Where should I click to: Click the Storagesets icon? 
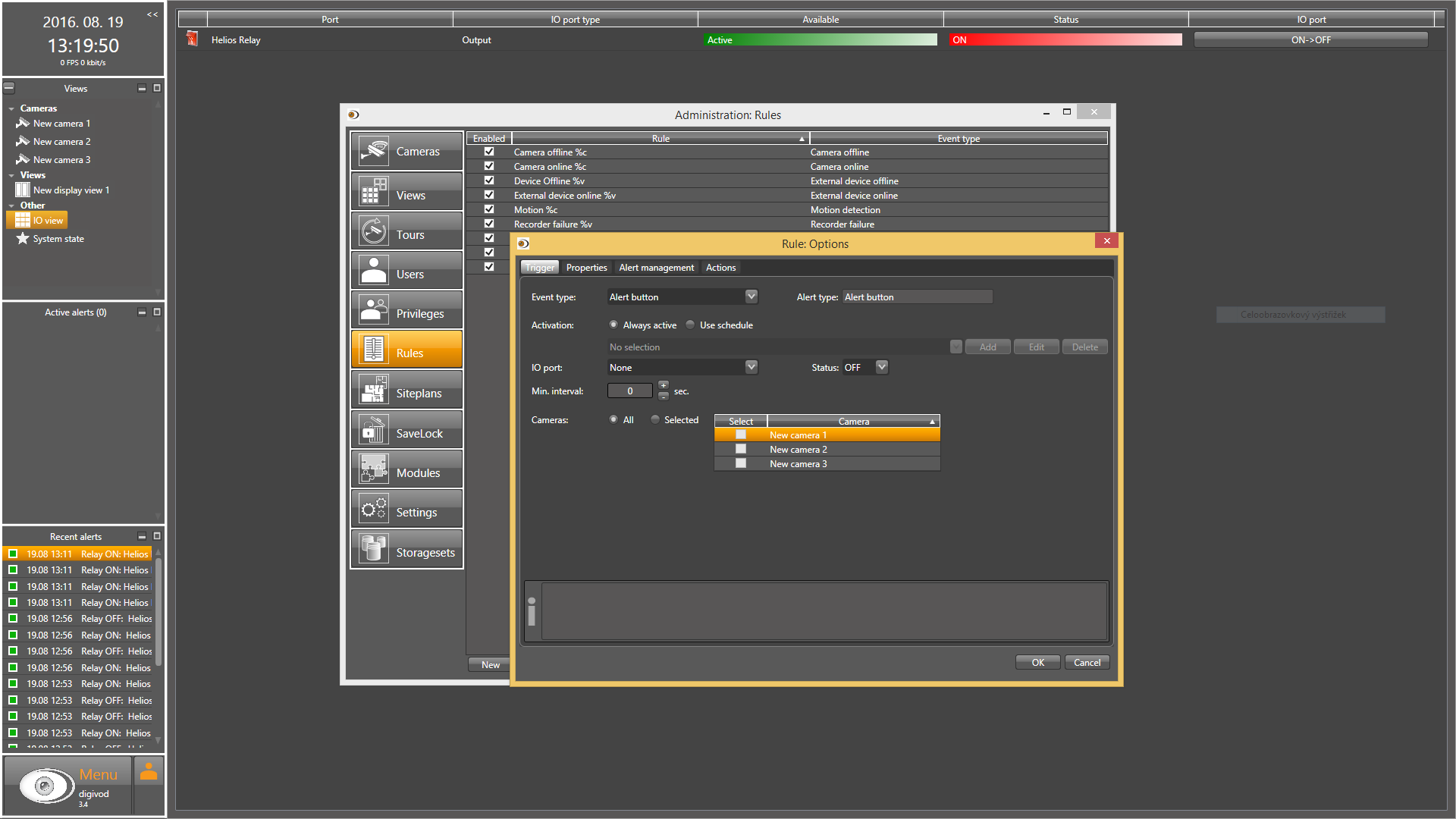tap(374, 548)
